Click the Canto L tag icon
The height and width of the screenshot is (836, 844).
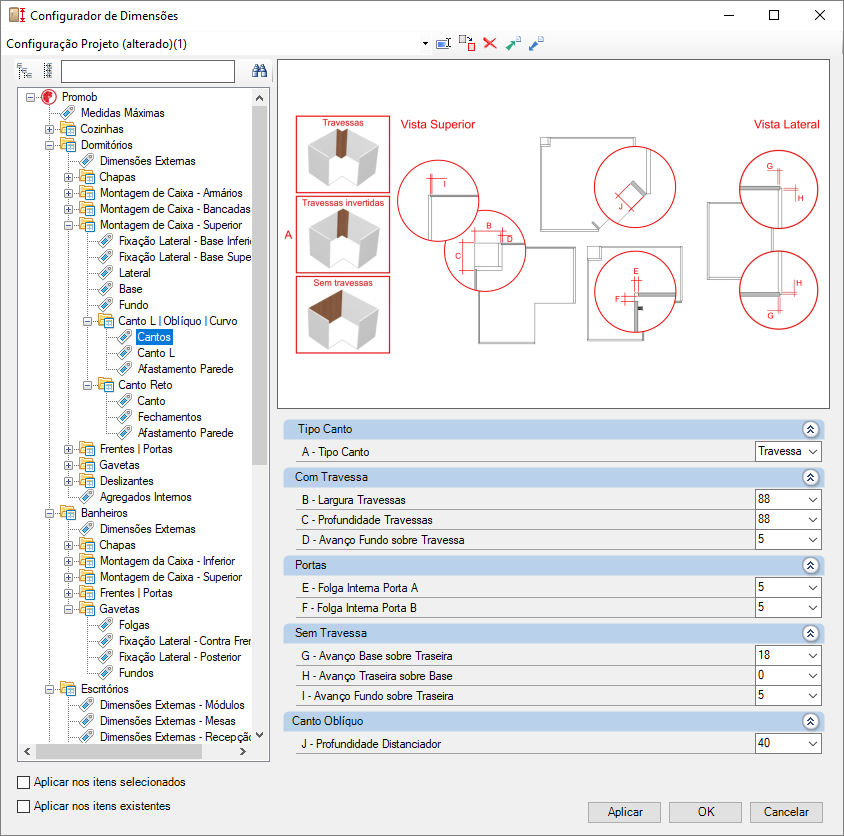(125, 353)
